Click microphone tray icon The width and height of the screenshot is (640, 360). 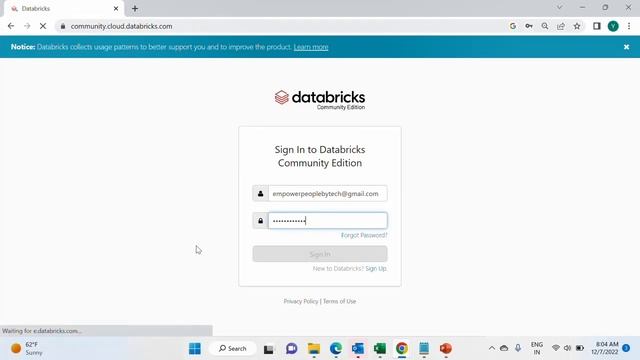518,348
